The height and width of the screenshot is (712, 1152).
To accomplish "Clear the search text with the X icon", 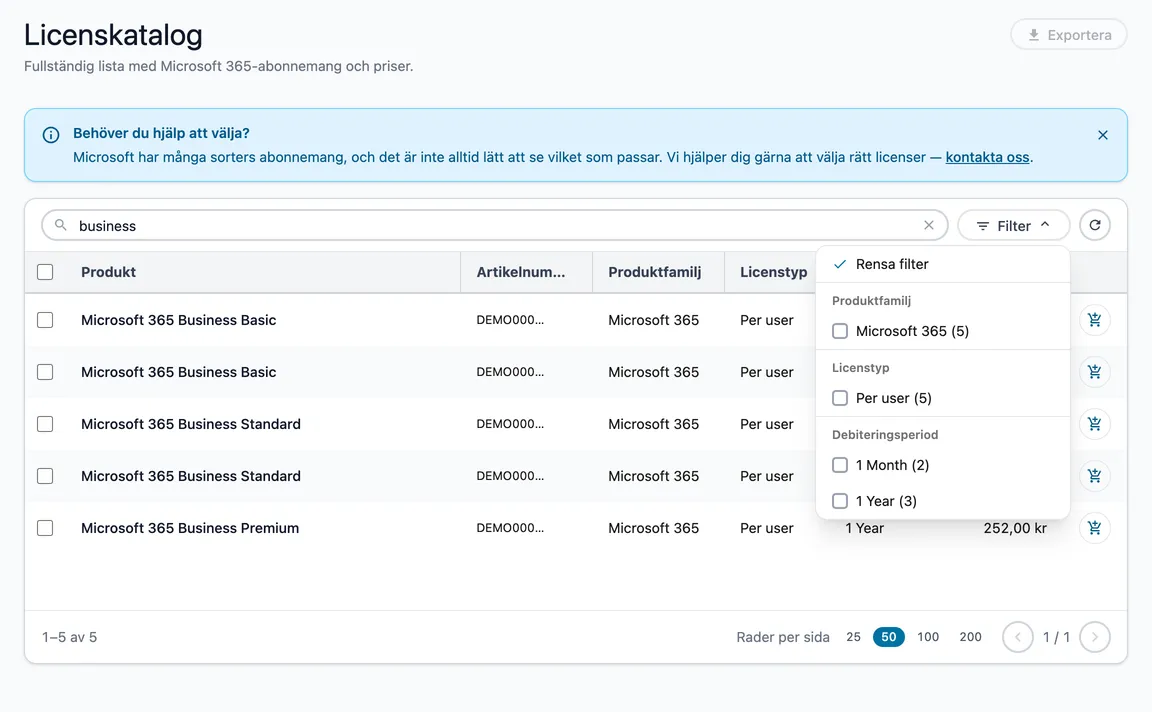I will (929, 225).
